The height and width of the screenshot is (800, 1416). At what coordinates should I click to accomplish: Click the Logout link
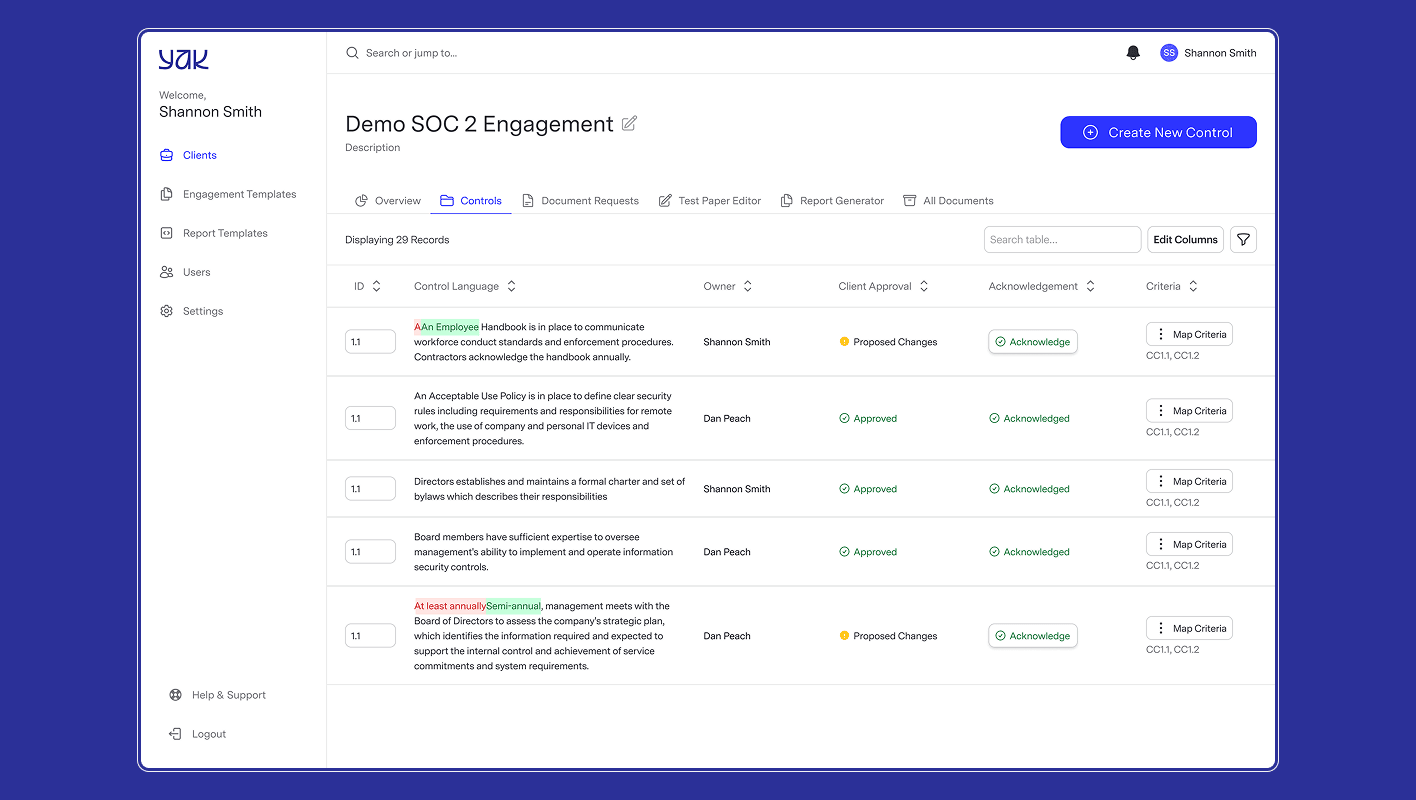(198, 734)
